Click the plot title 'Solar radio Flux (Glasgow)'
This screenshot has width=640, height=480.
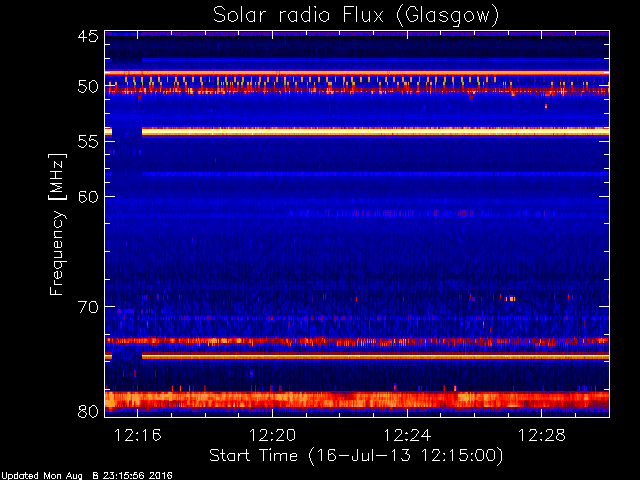(356, 16)
